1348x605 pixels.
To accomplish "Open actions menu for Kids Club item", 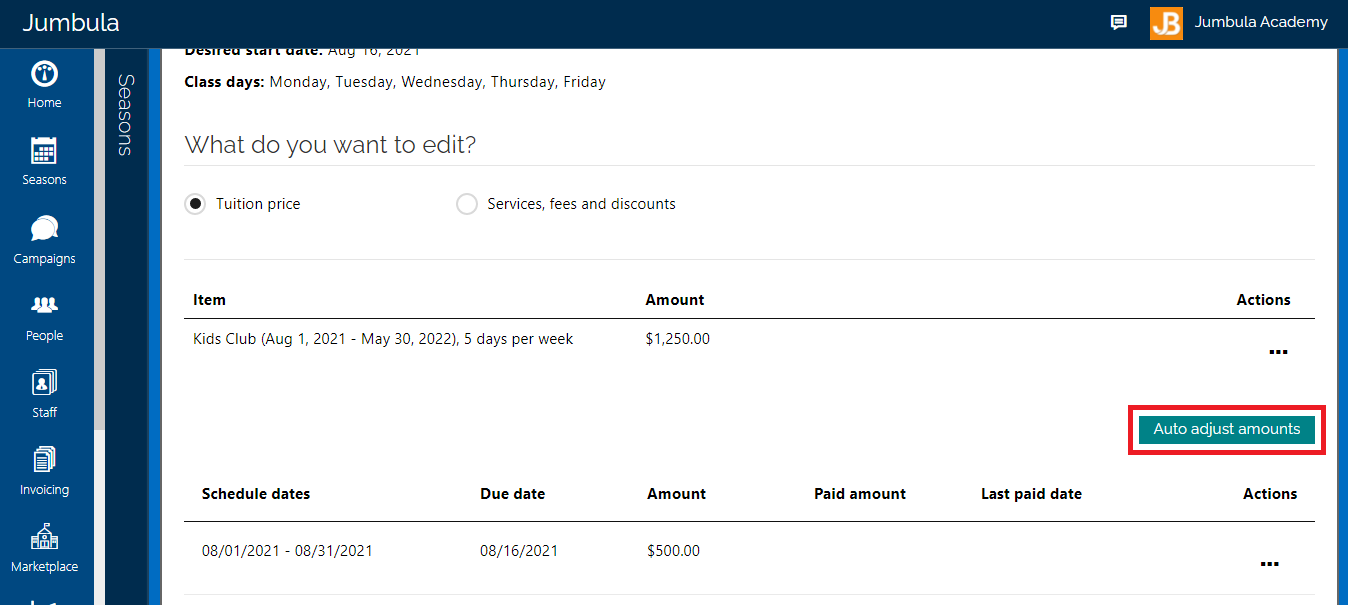I will 1277,352.
